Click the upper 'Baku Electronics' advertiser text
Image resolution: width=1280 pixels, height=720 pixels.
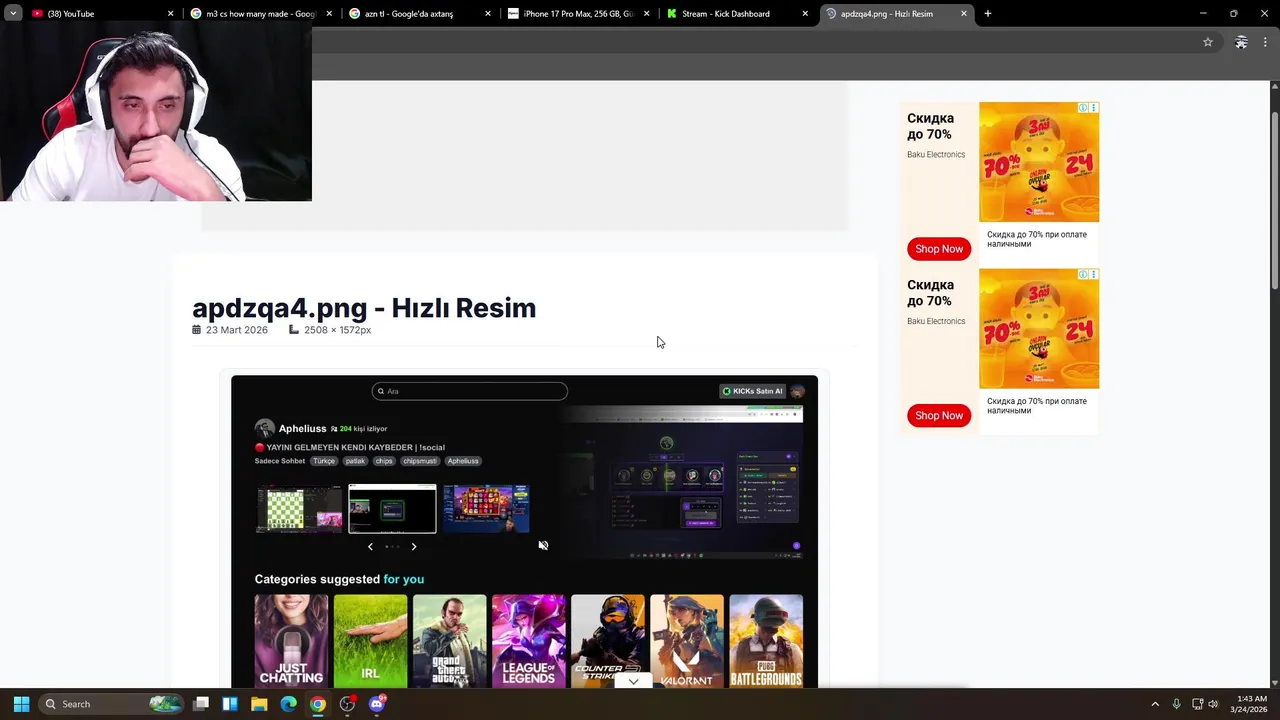(936, 155)
